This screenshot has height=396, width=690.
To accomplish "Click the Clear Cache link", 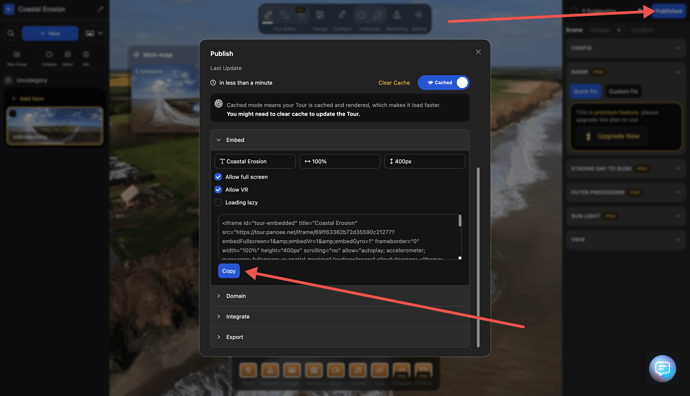I will pos(394,83).
